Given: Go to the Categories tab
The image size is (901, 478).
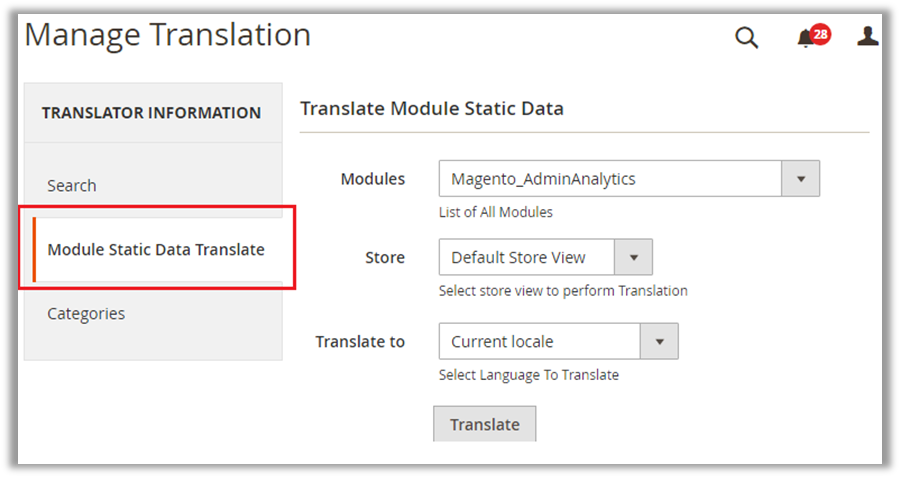Looking at the screenshot, I should 86,313.
